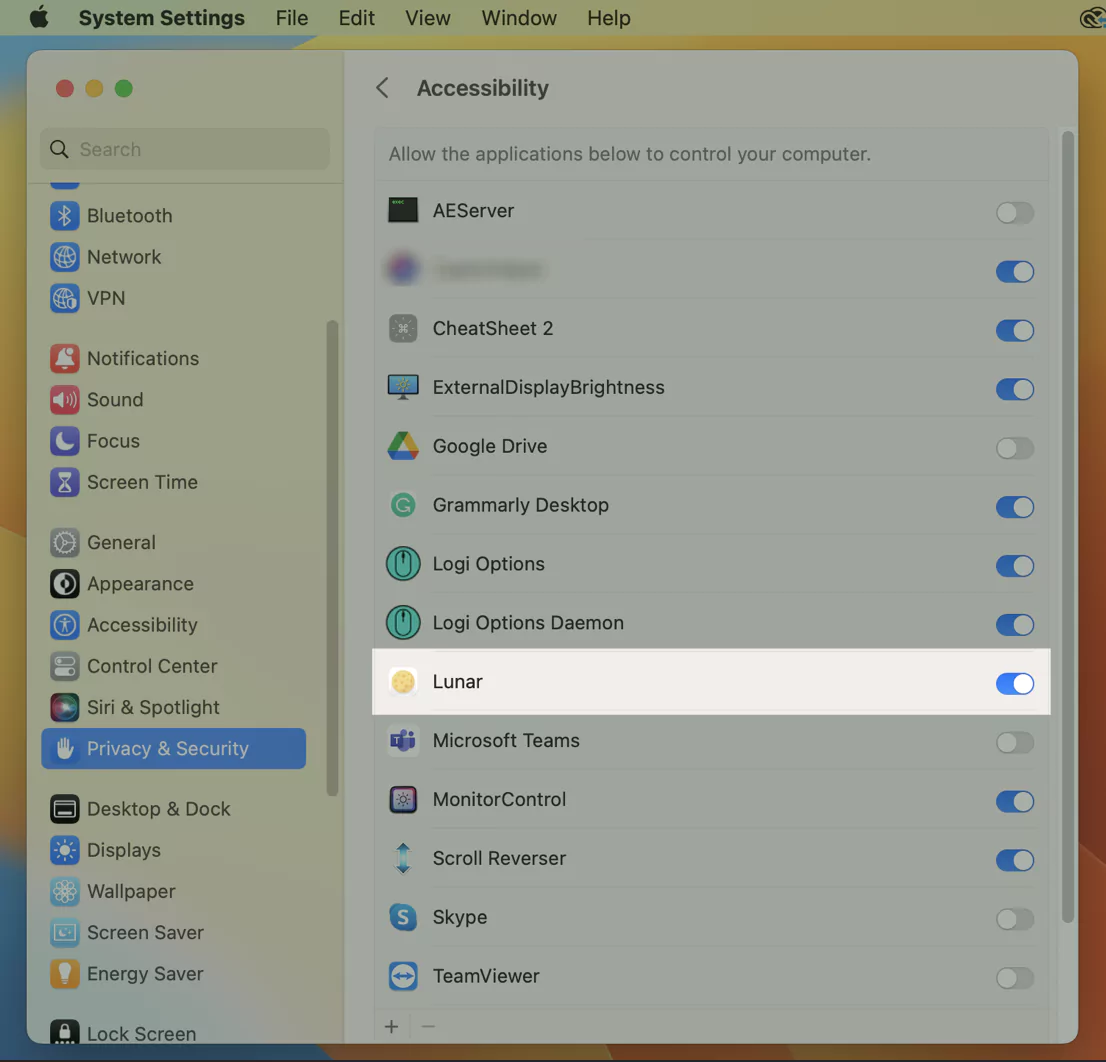
Task: Click the Microsoft Teams app icon
Action: 403,740
